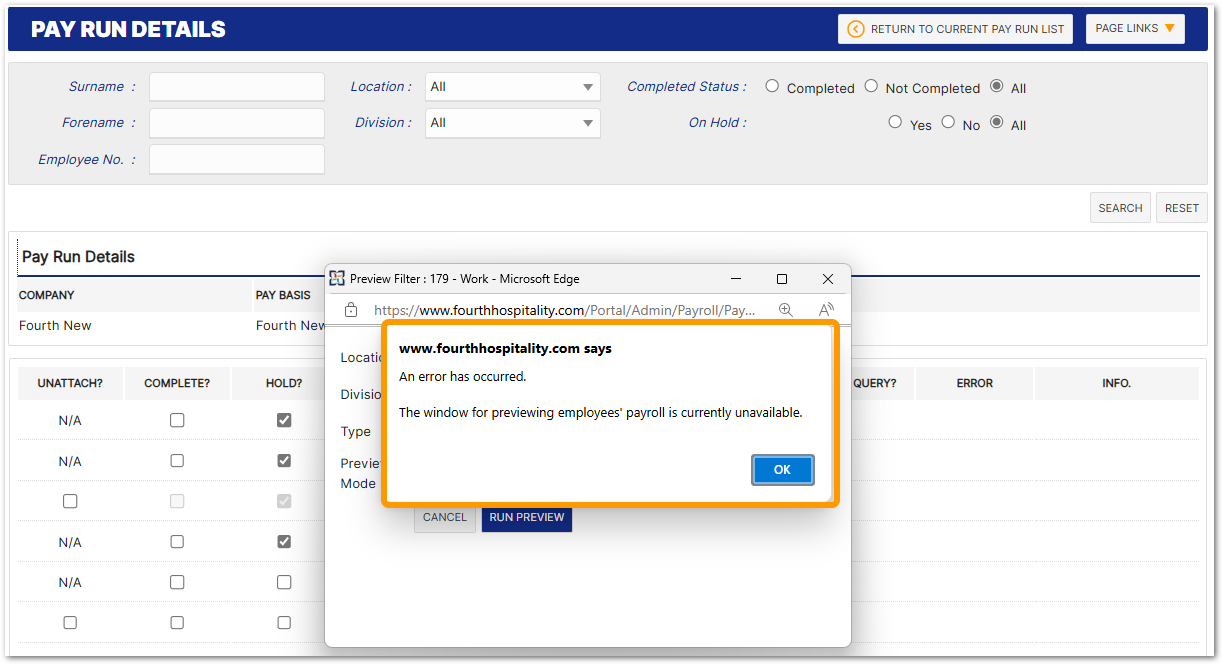Open the Division dropdown in the filter panel
1223x665 pixels.
[x=513, y=123]
